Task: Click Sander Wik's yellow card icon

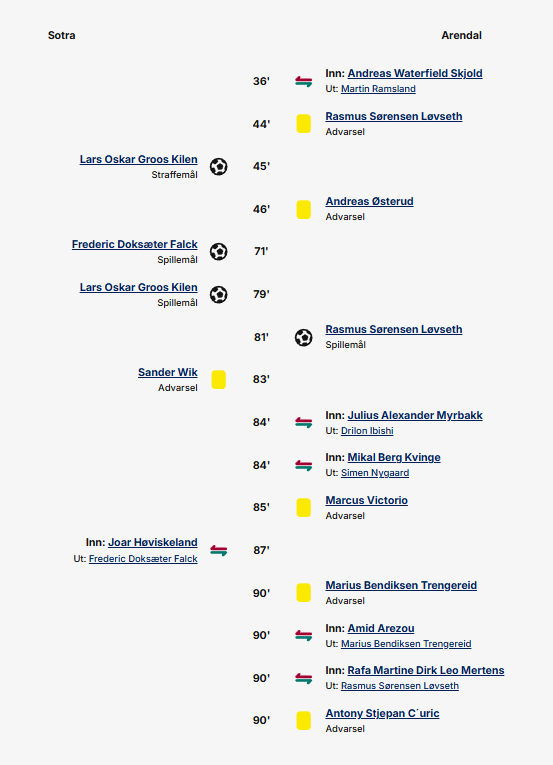Action: [219, 380]
